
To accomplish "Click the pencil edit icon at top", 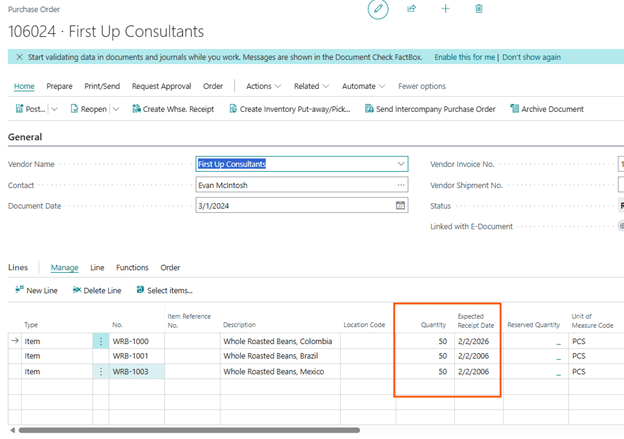I will pos(378,9).
